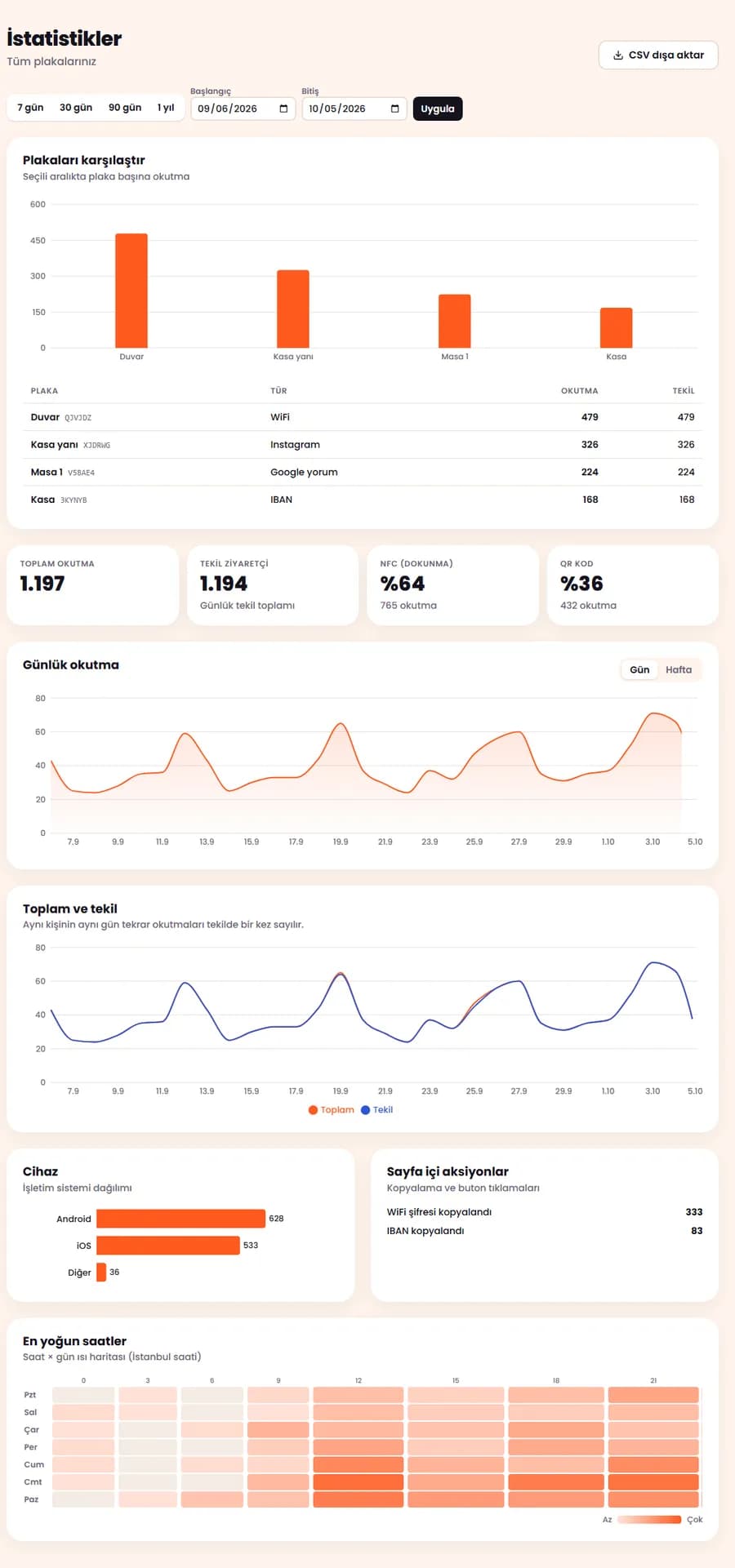This screenshot has height=1568, width=735.
Task: Select the 90 gün range
Action: (x=125, y=108)
